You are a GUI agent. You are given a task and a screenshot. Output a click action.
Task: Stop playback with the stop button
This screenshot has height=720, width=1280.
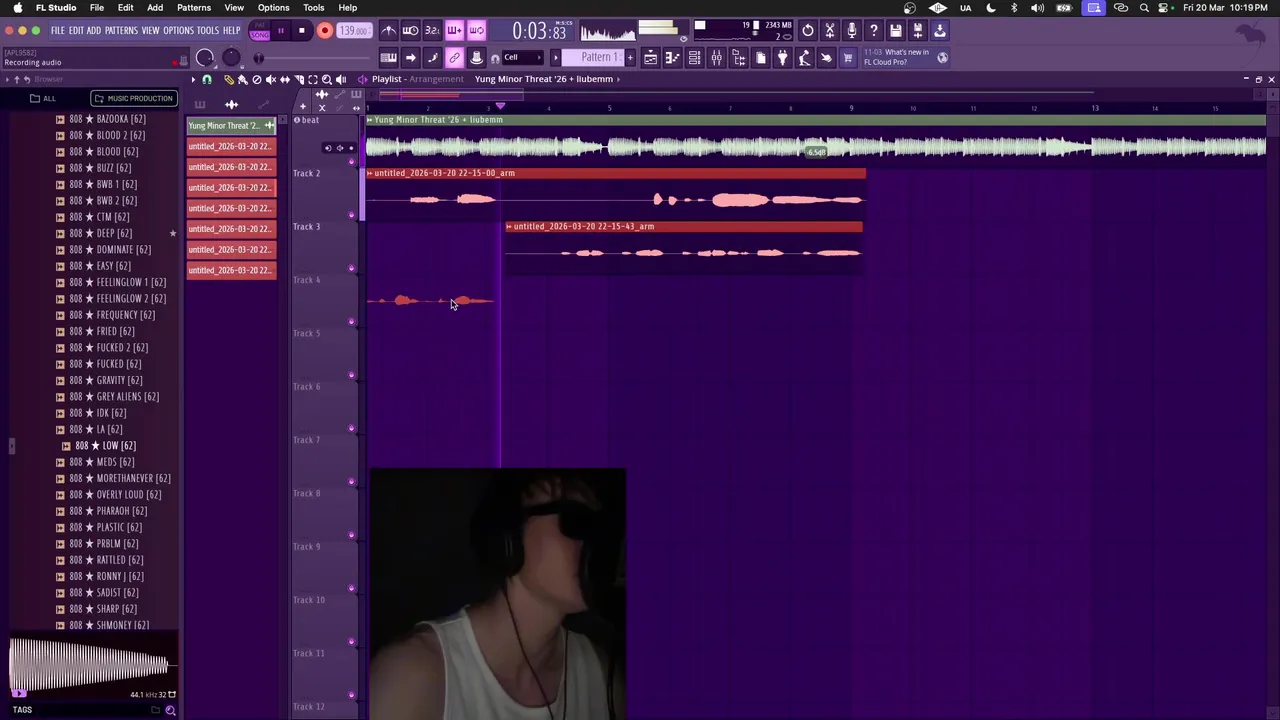(x=301, y=31)
